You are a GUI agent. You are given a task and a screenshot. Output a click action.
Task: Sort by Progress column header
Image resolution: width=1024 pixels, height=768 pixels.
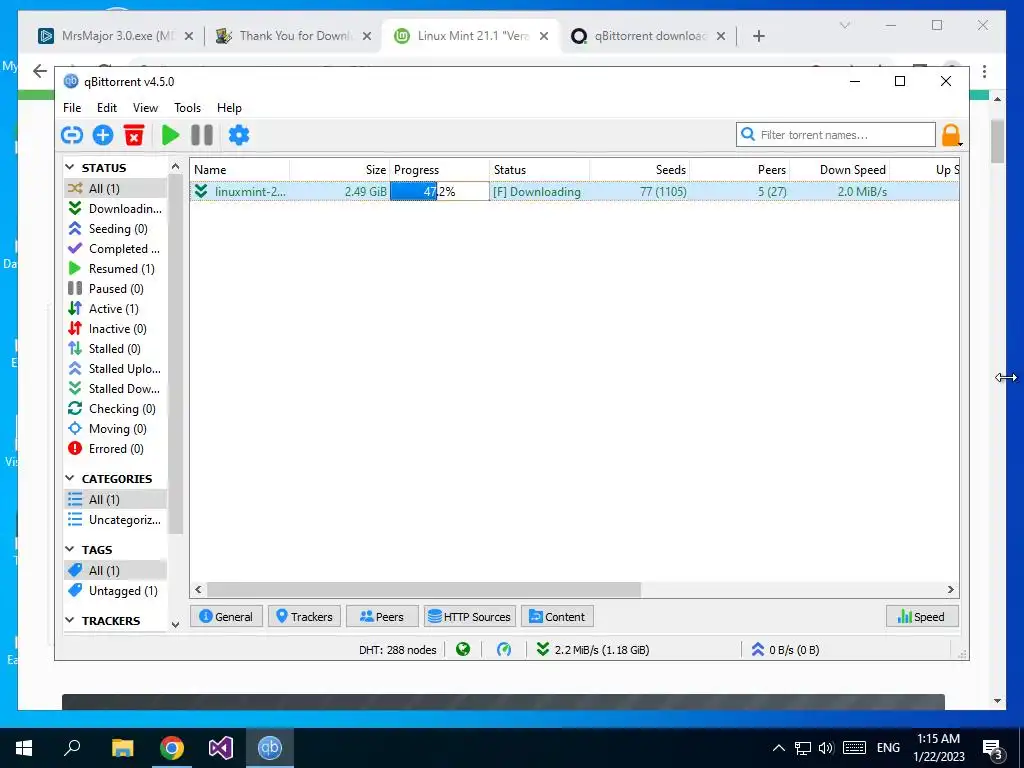[440, 170]
